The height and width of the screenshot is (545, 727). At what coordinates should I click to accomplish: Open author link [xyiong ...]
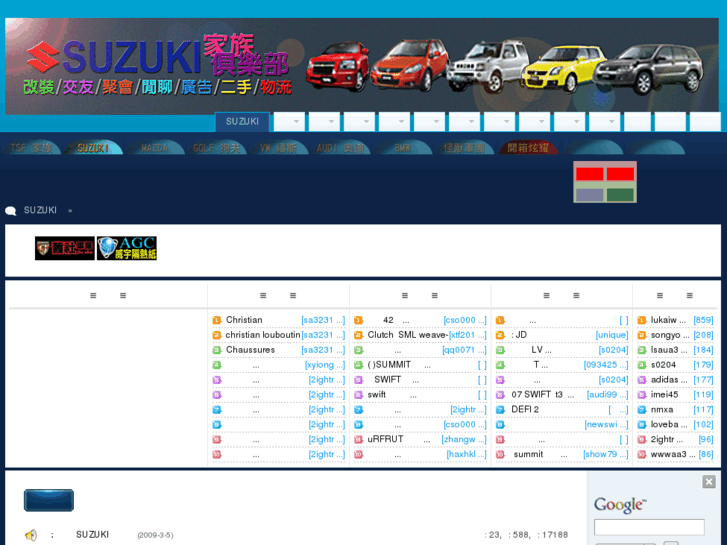(x=325, y=365)
